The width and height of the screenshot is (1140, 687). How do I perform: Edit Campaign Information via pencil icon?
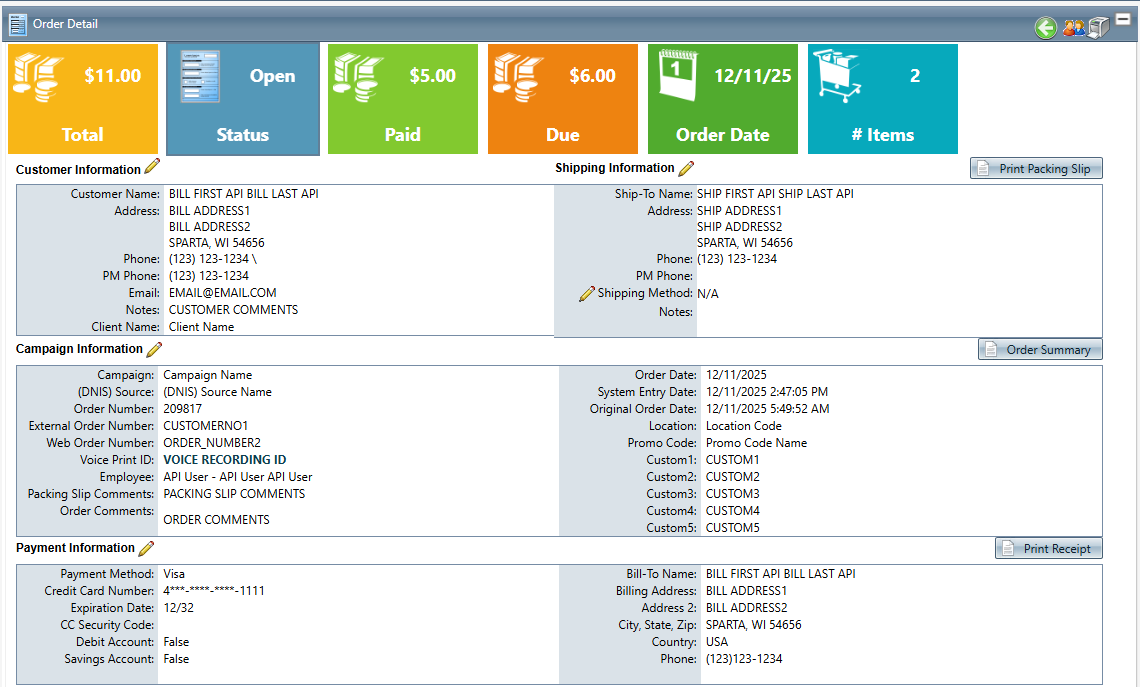point(154,349)
